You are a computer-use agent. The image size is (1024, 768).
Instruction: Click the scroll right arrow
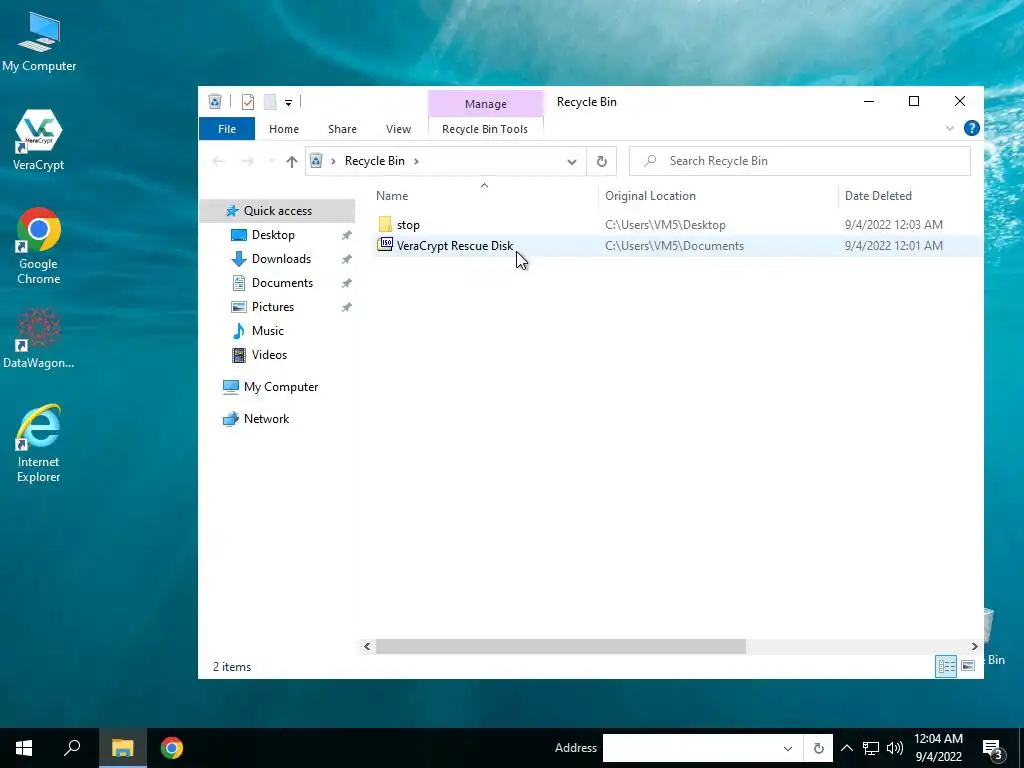tap(974, 647)
